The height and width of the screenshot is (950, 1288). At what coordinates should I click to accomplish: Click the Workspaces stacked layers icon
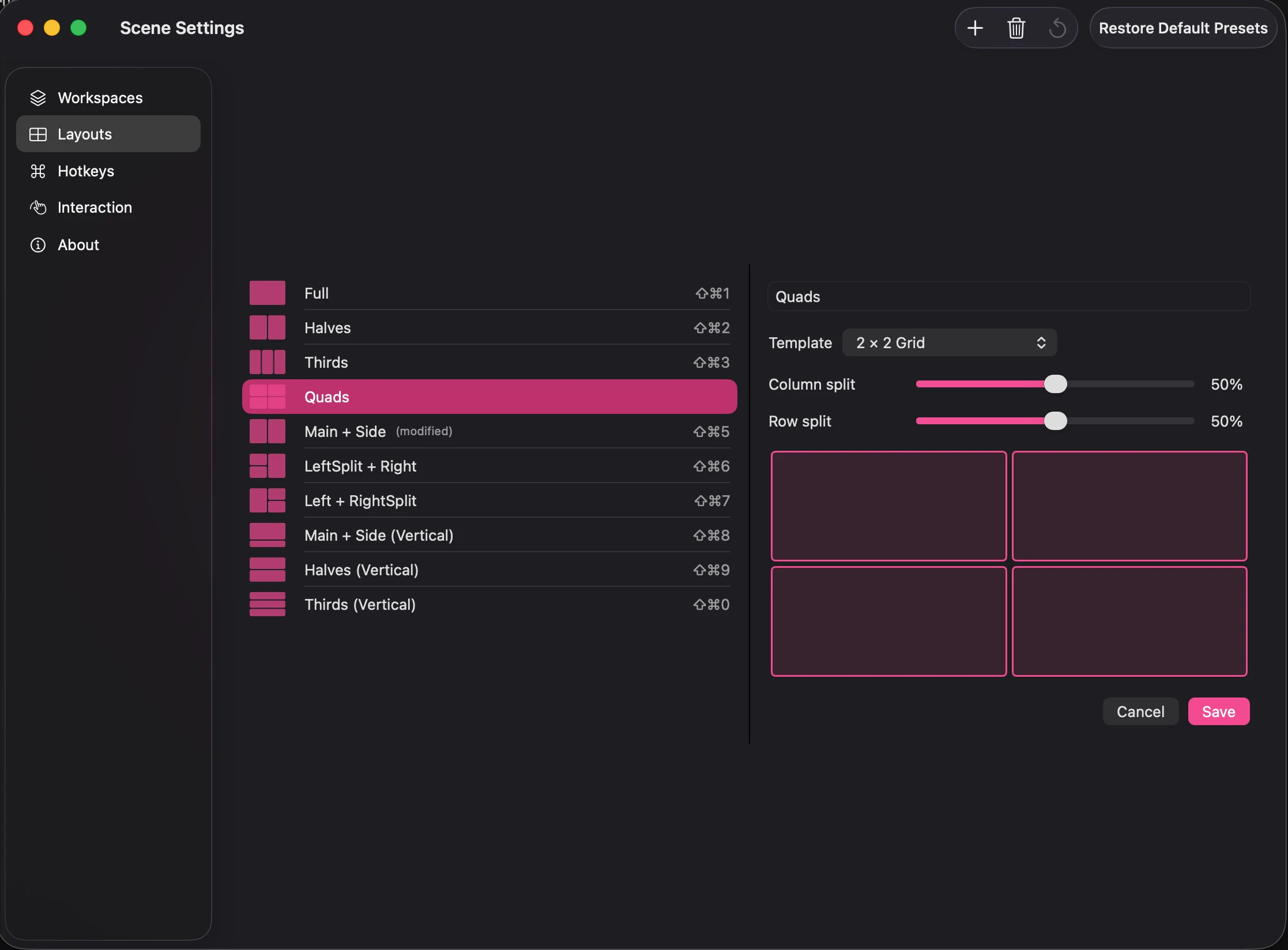(38, 98)
